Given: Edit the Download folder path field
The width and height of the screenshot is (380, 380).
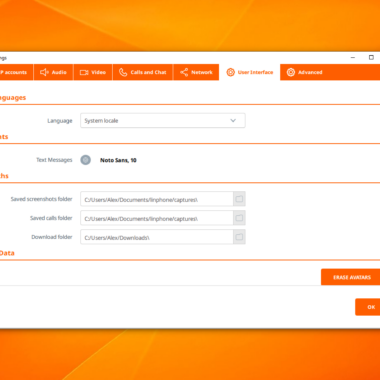Looking at the screenshot, I should click(157, 237).
